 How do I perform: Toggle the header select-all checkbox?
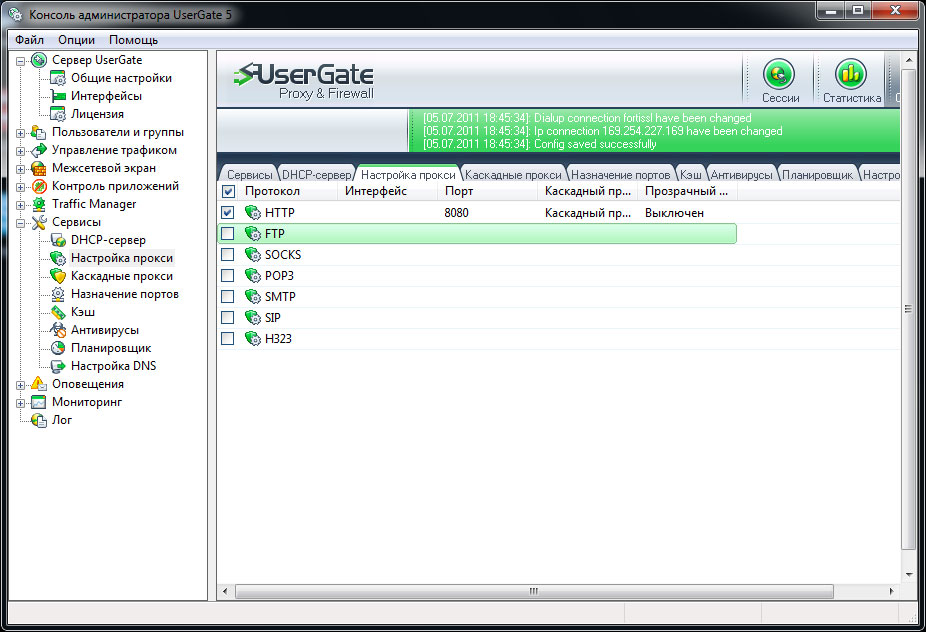pos(228,191)
